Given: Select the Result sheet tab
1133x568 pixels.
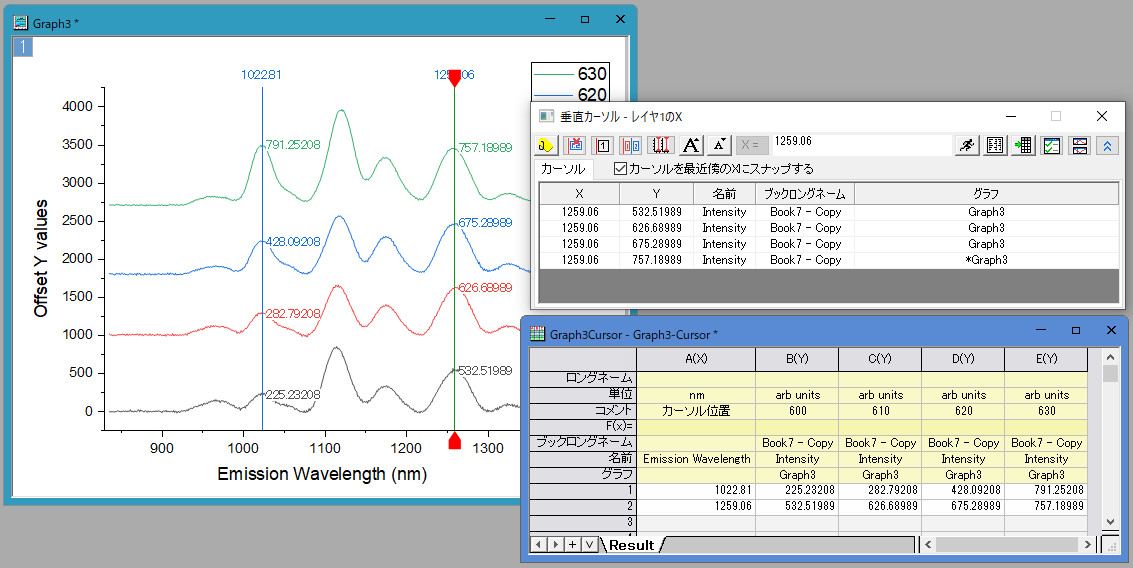Looking at the screenshot, I should pos(631,545).
